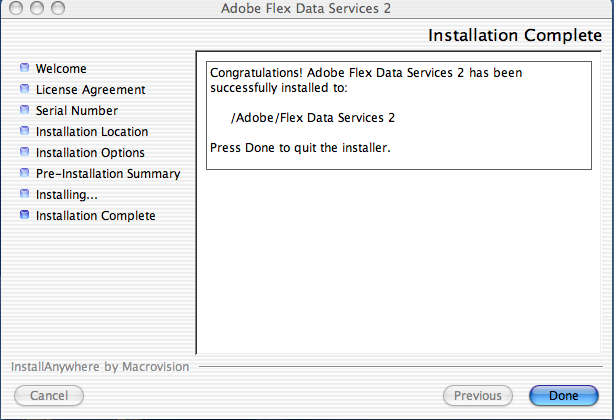The height and width of the screenshot is (420, 614).
Task: Click the Cancel button
Action: (49, 395)
